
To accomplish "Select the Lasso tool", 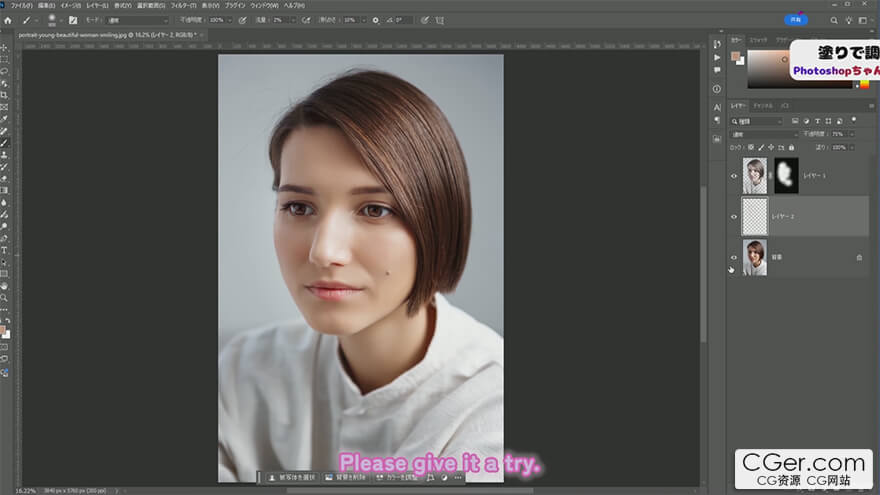I will (5, 71).
